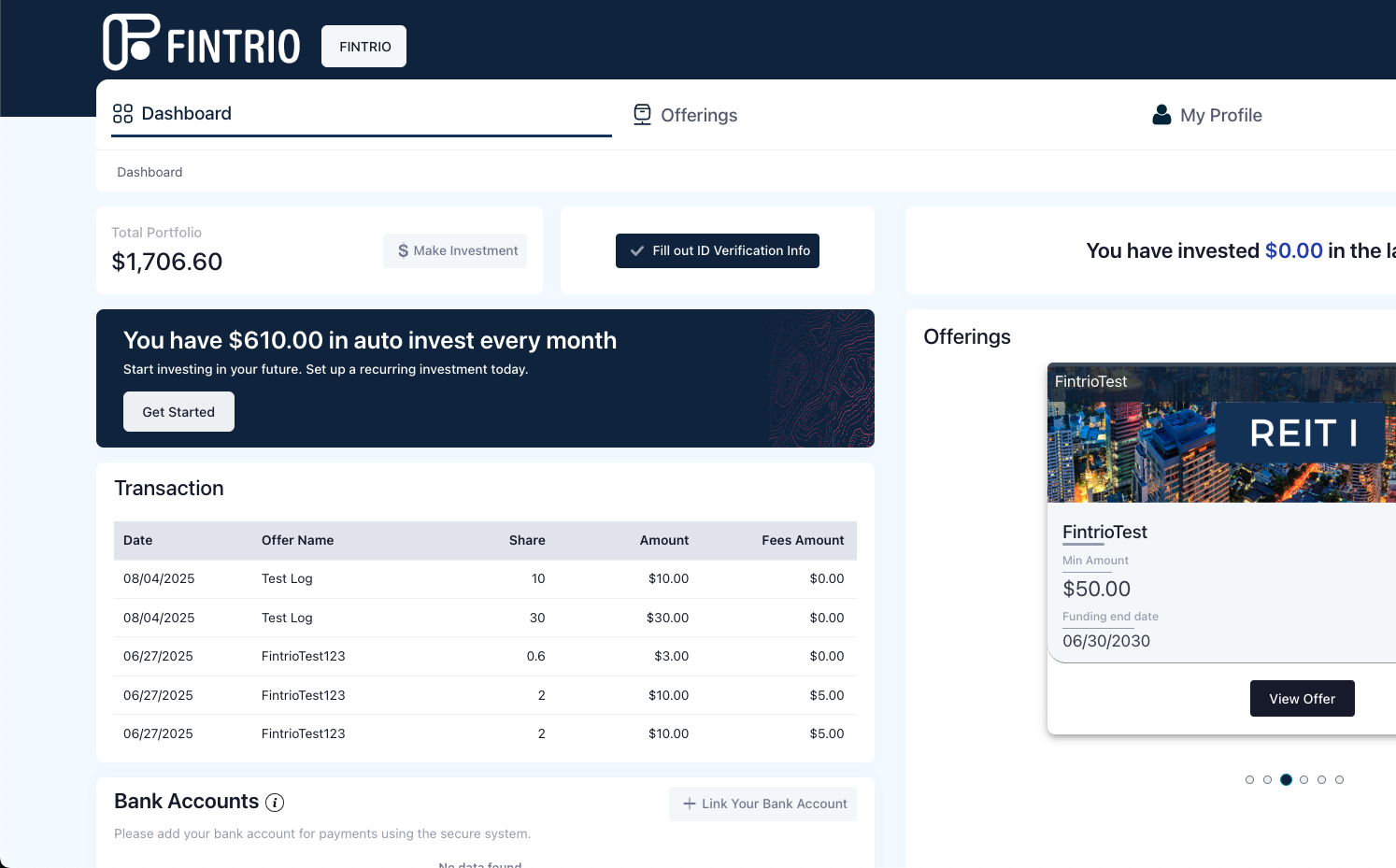This screenshot has height=868, width=1396.
Task: Select the first carousel dot
Action: coord(1249,779)
